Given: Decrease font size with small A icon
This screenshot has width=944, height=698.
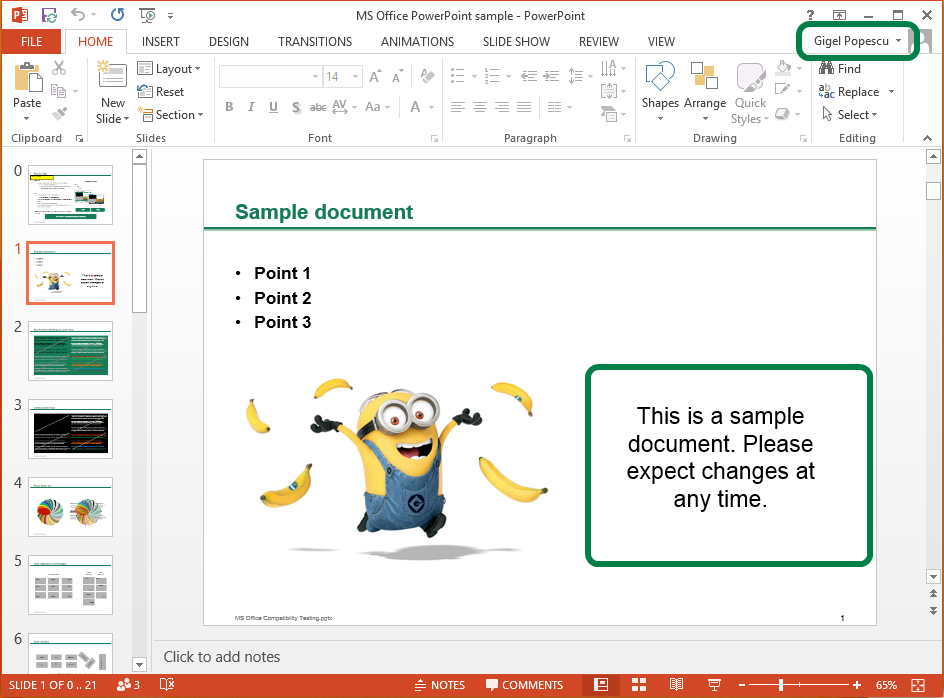Looking at the screenshot, I should (397, 76).
